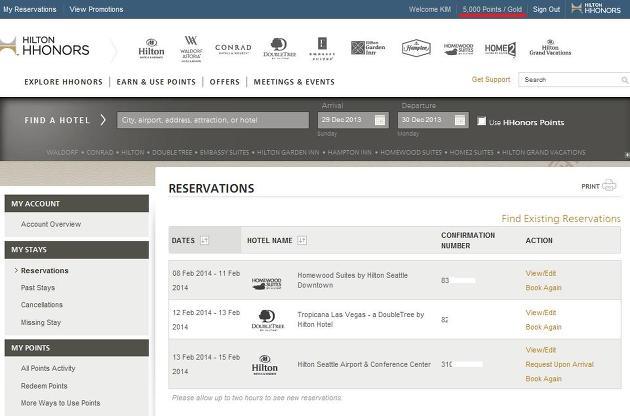Sort reservations by Dates icon
This screenshot has height=416, width=630.
pyautogui.click(x=204, y=240)
